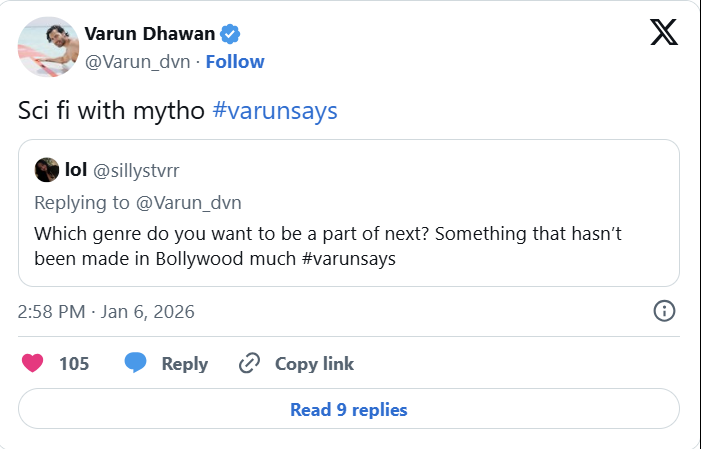703x449 pixels.
Task: Click the lol display name in quote
Action: [76, 170]
